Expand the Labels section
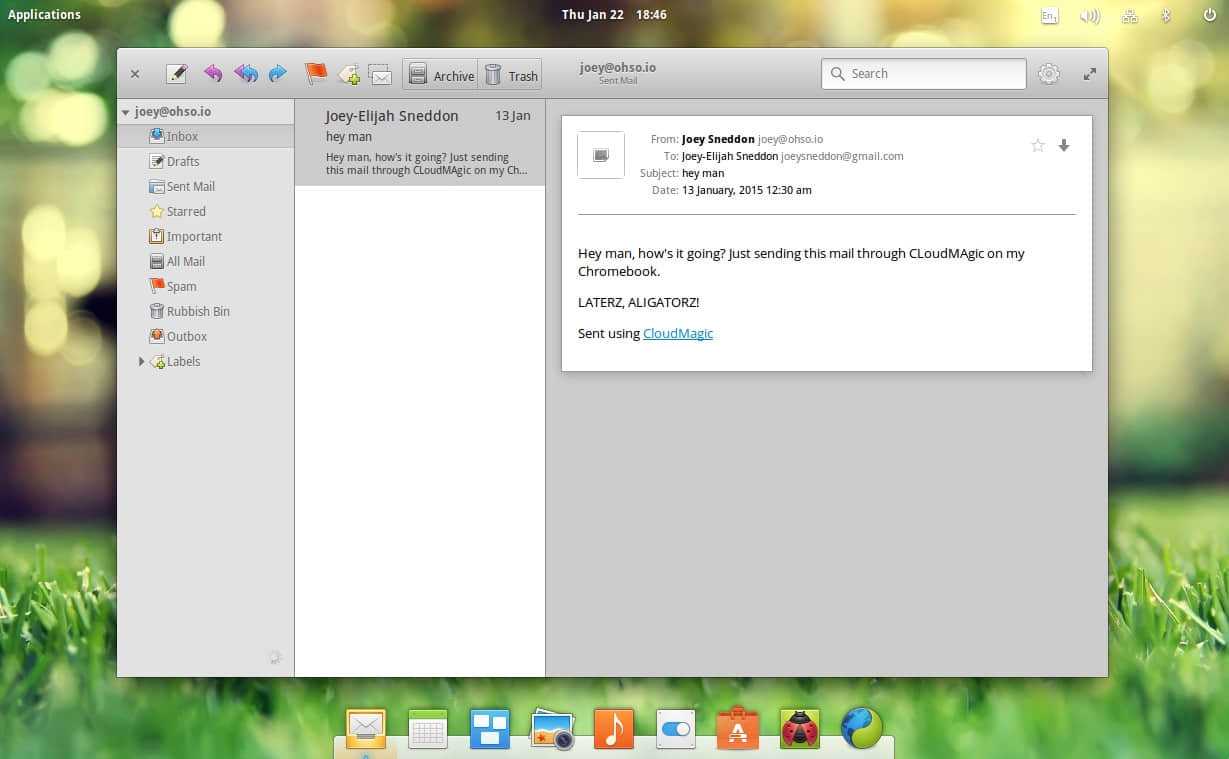 click(141, 361)
